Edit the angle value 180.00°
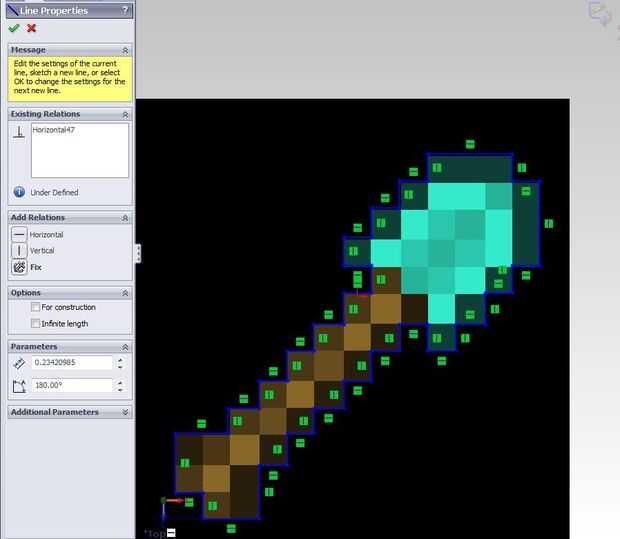 click(x=72, y=385)
